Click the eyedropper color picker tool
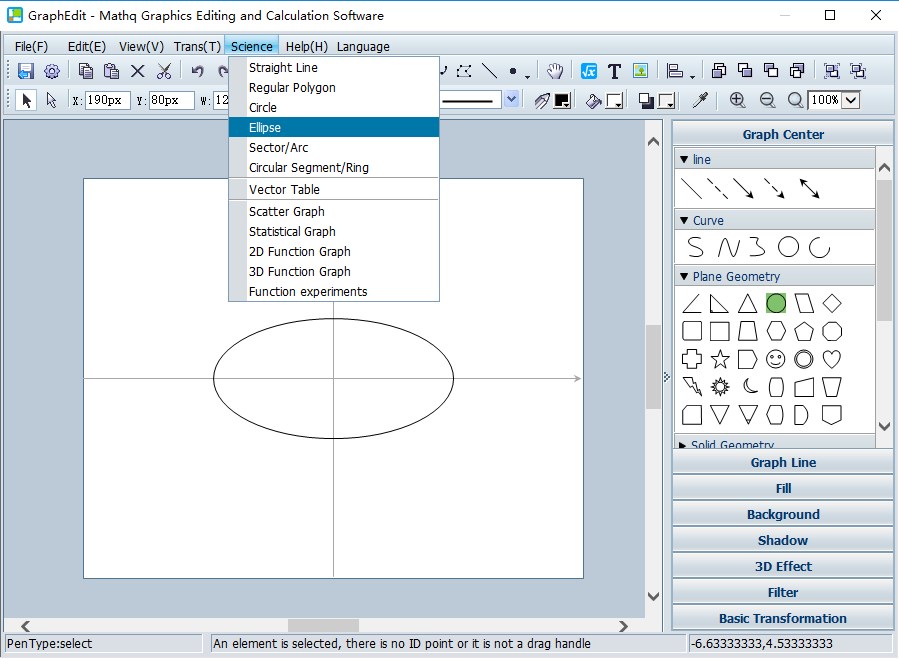 pos(700,100)
